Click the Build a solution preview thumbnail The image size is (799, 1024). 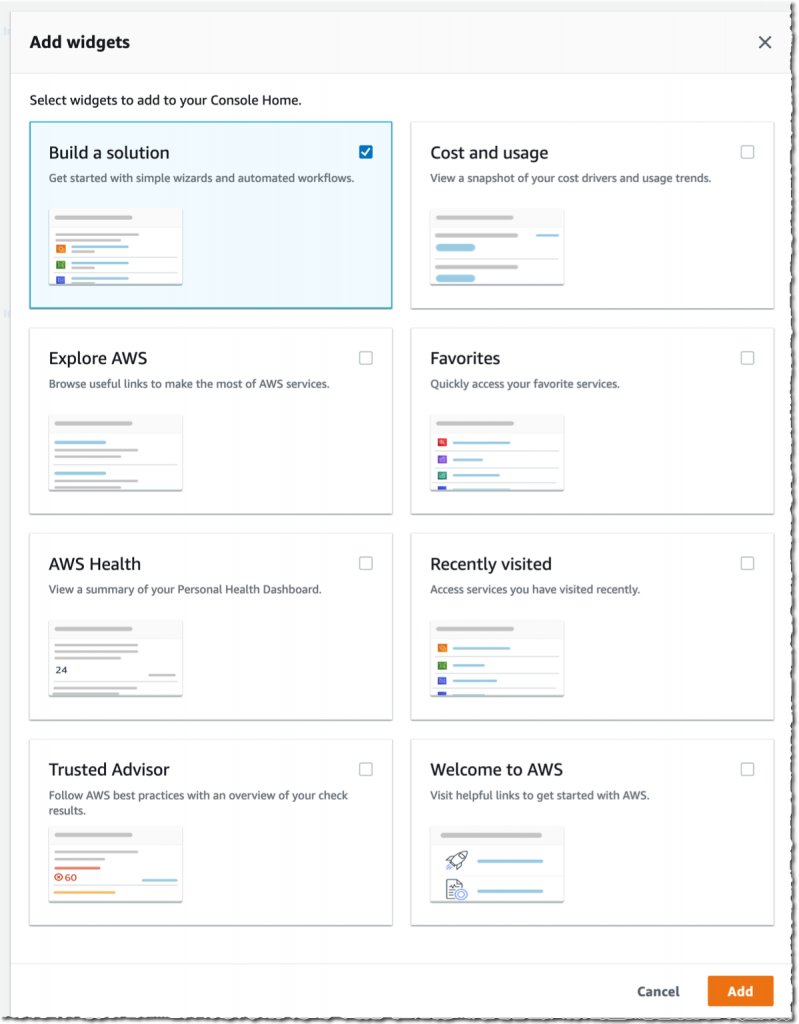coord(115,247)
